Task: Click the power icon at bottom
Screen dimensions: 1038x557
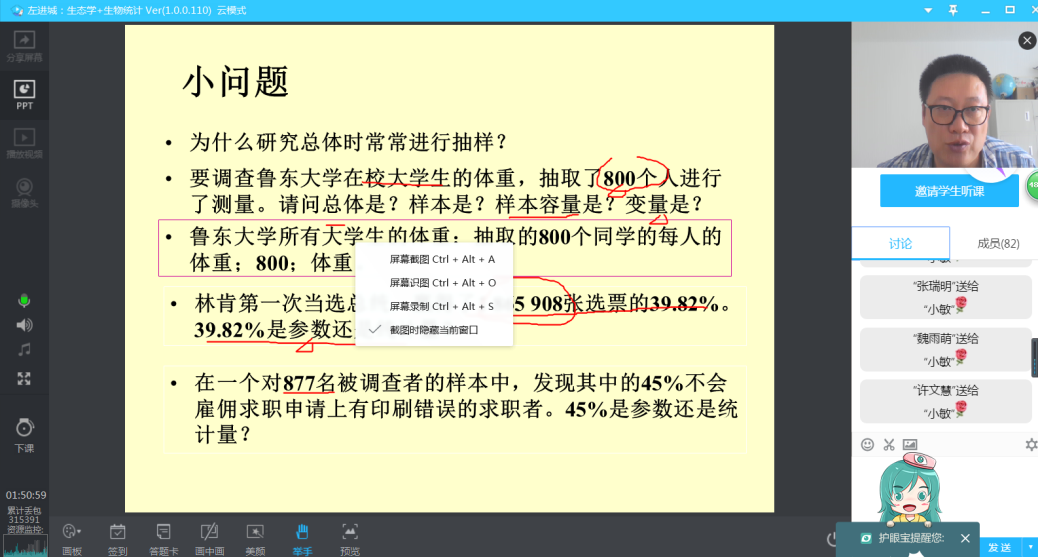Action: pos(832,539)
